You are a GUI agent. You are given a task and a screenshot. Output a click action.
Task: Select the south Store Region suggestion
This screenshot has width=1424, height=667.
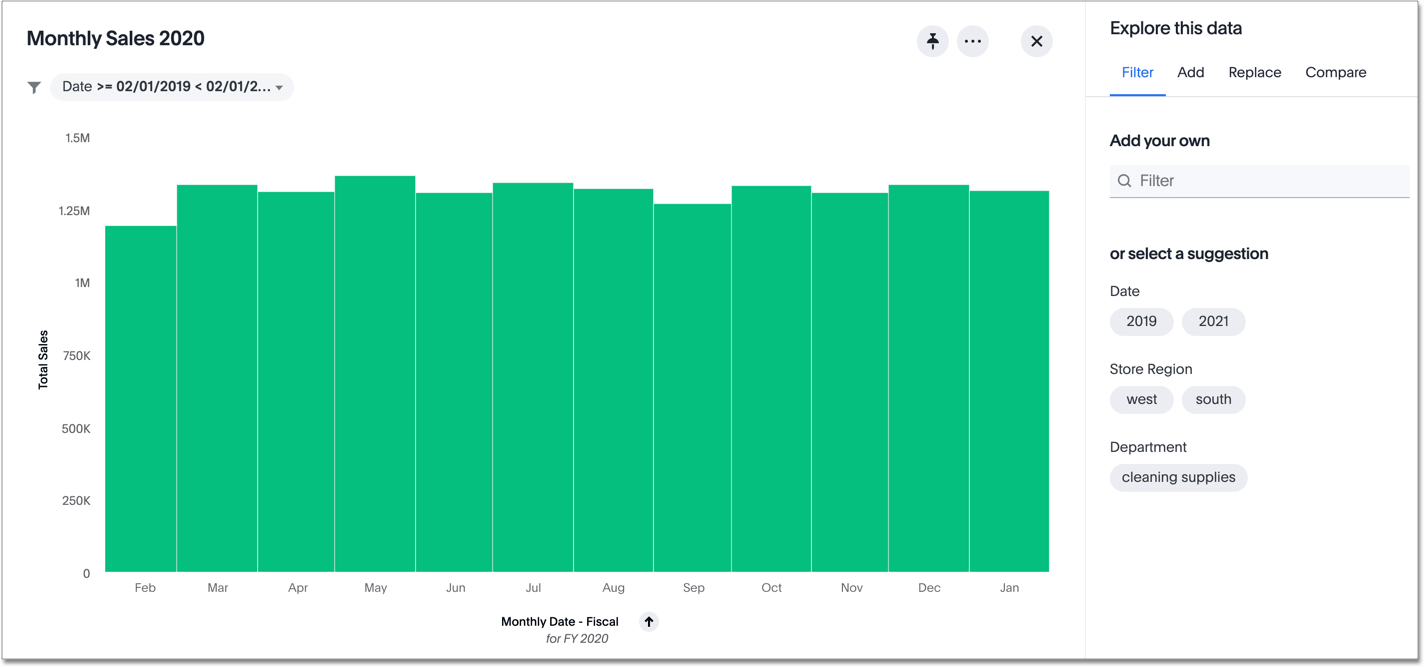point(1213,399)
